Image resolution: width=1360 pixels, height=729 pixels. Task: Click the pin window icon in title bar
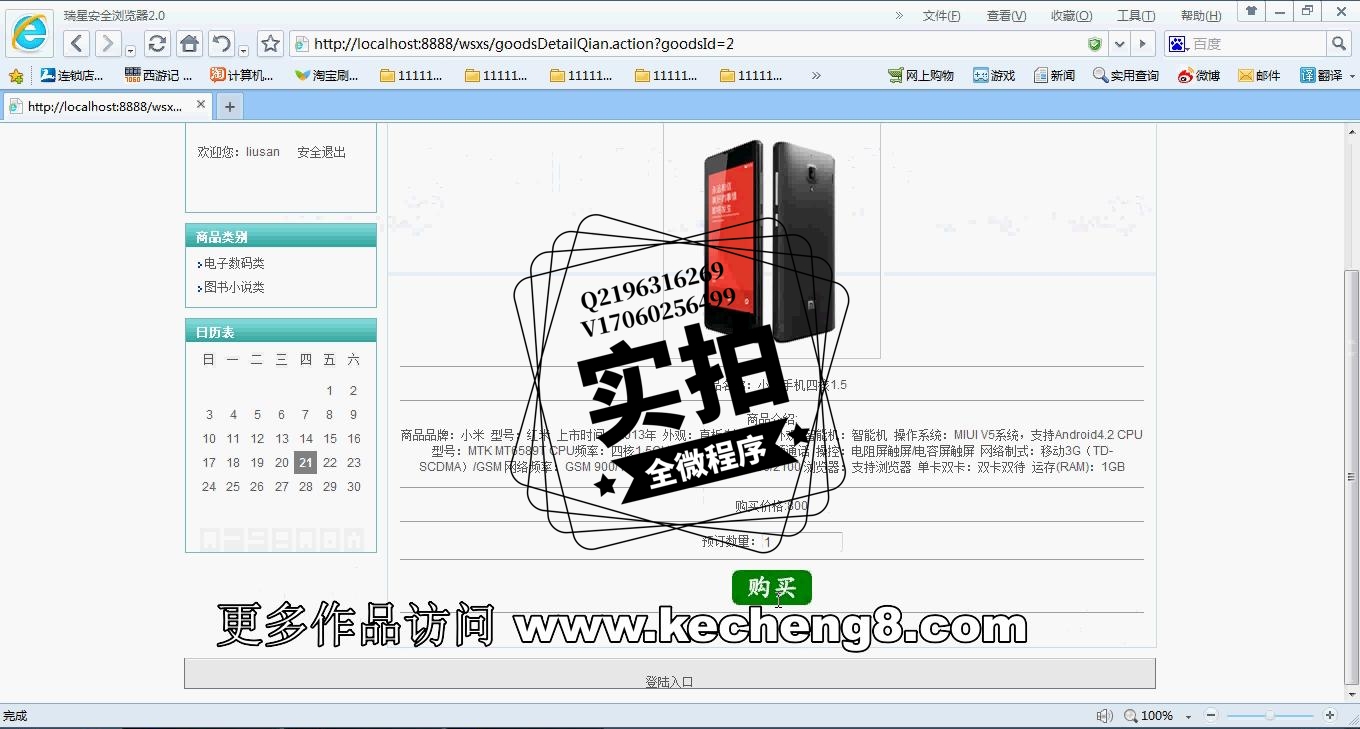point(1251,11)
